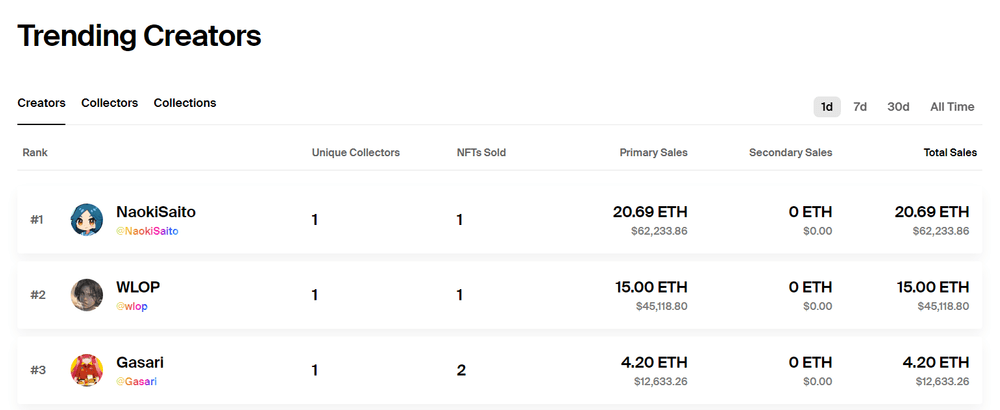
Task: Switch time range to 7d
Action: pyautogui.click(x=860, y=107)
